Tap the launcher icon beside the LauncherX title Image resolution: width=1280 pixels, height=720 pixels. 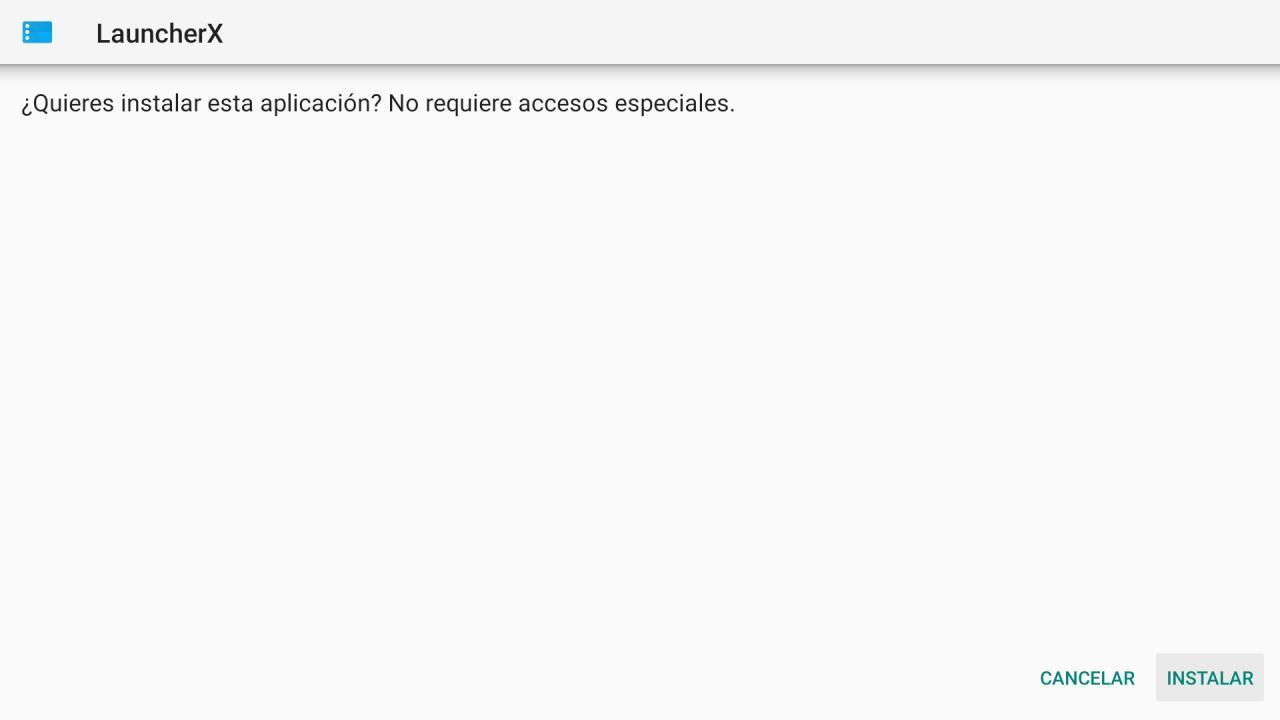pyautogui.click(x=37, y=33)
